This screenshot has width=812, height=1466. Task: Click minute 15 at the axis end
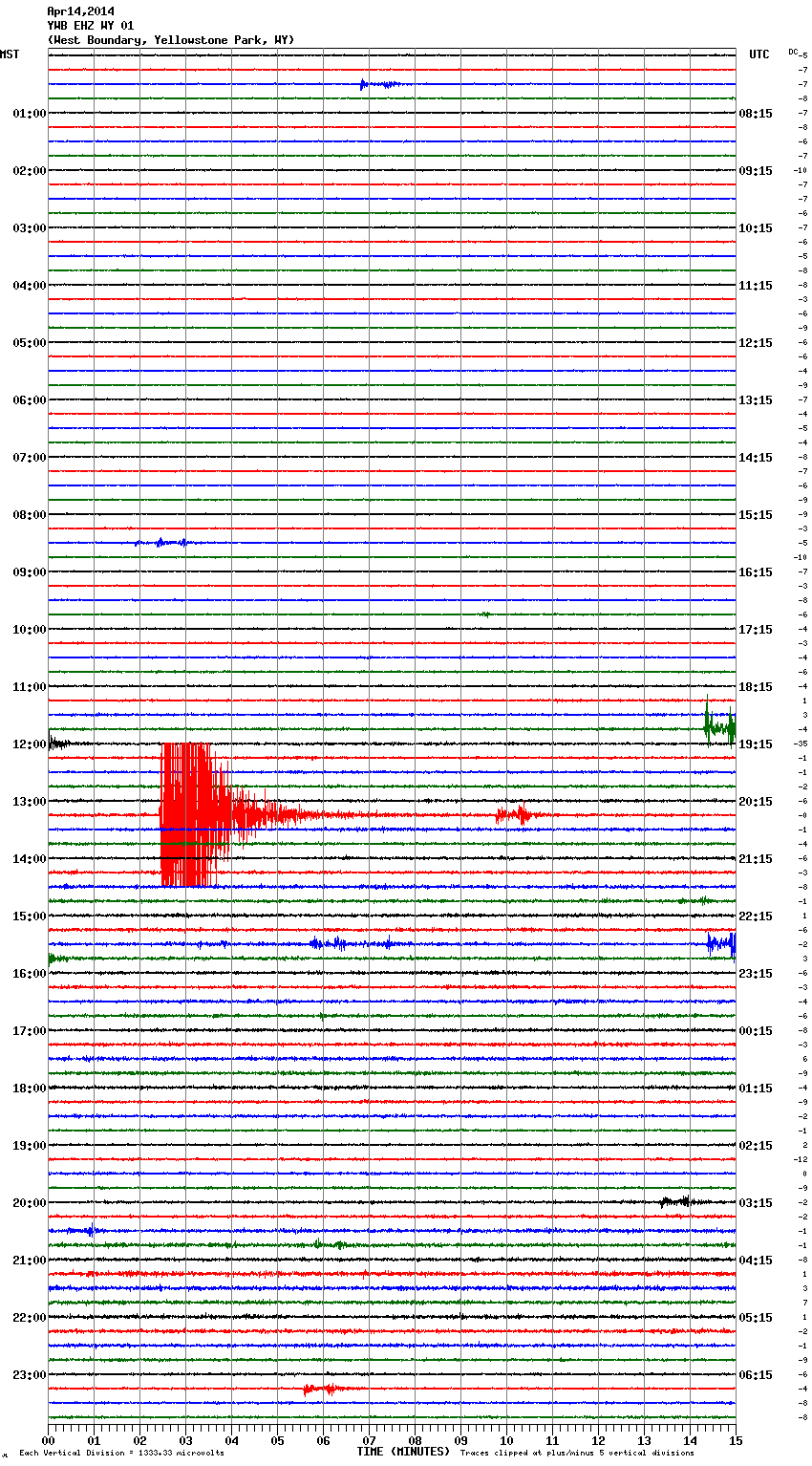736,1440
